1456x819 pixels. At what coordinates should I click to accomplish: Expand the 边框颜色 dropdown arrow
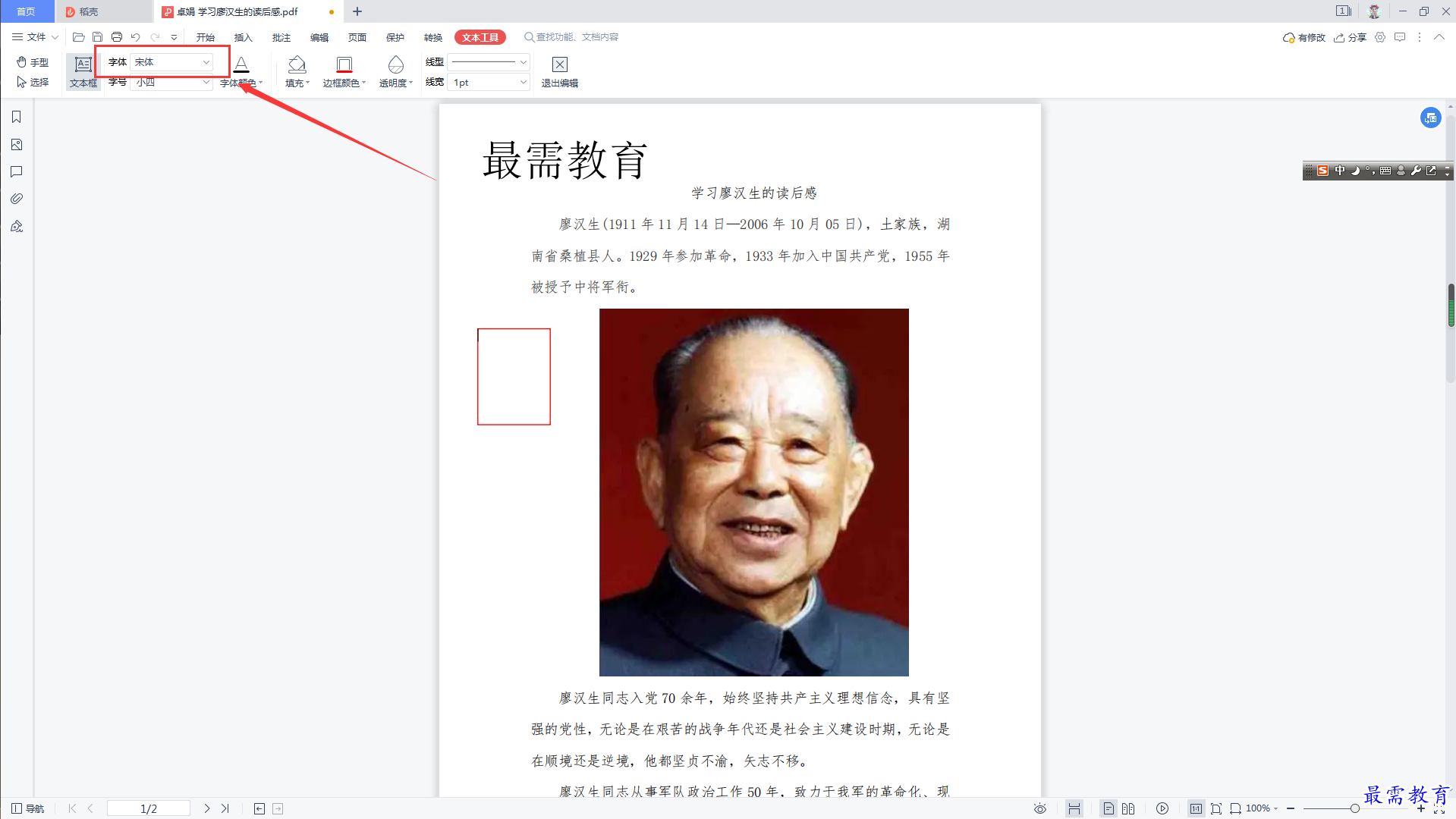coord(363,83)
